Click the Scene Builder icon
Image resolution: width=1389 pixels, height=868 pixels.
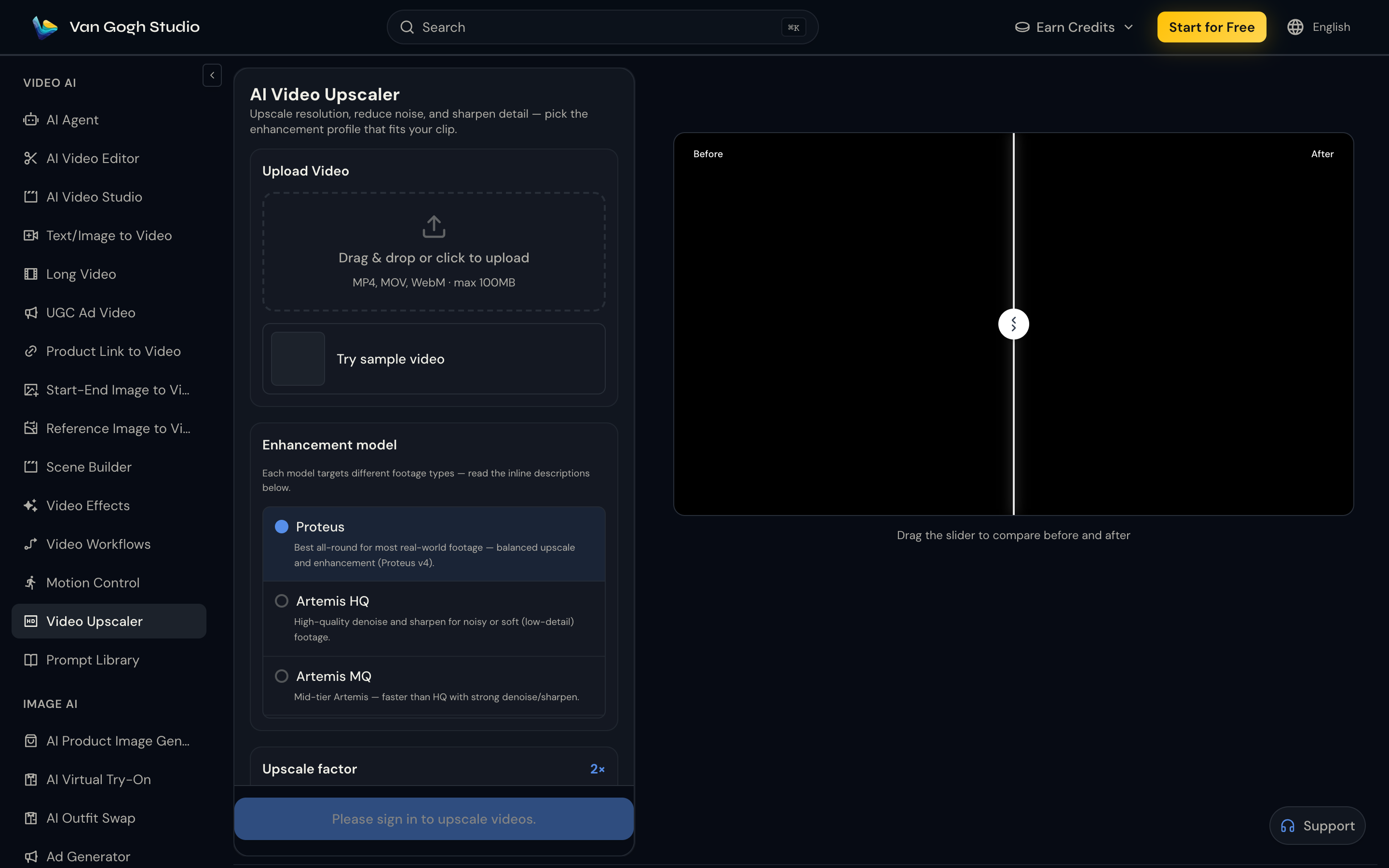click(x=30, y=467)
